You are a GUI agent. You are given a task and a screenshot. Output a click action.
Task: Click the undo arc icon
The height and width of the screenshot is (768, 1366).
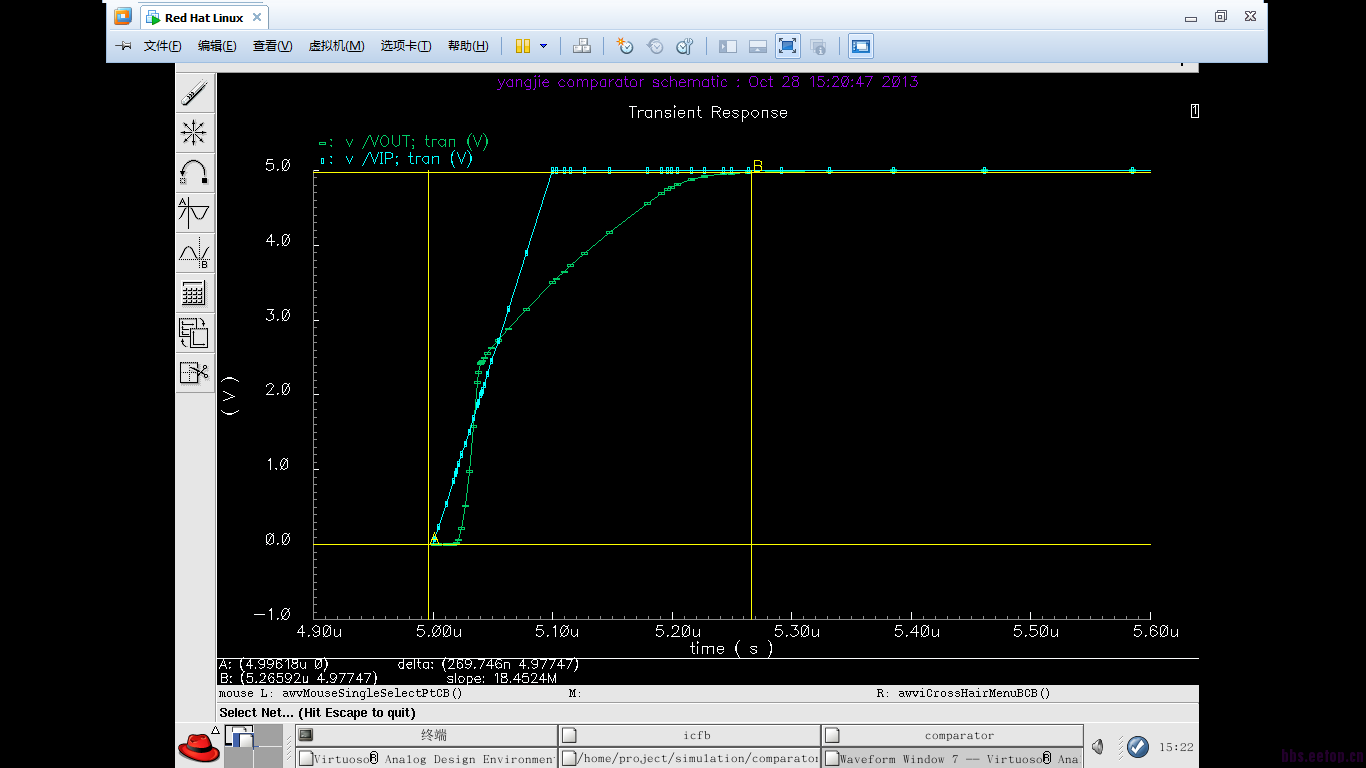[194, 172]
